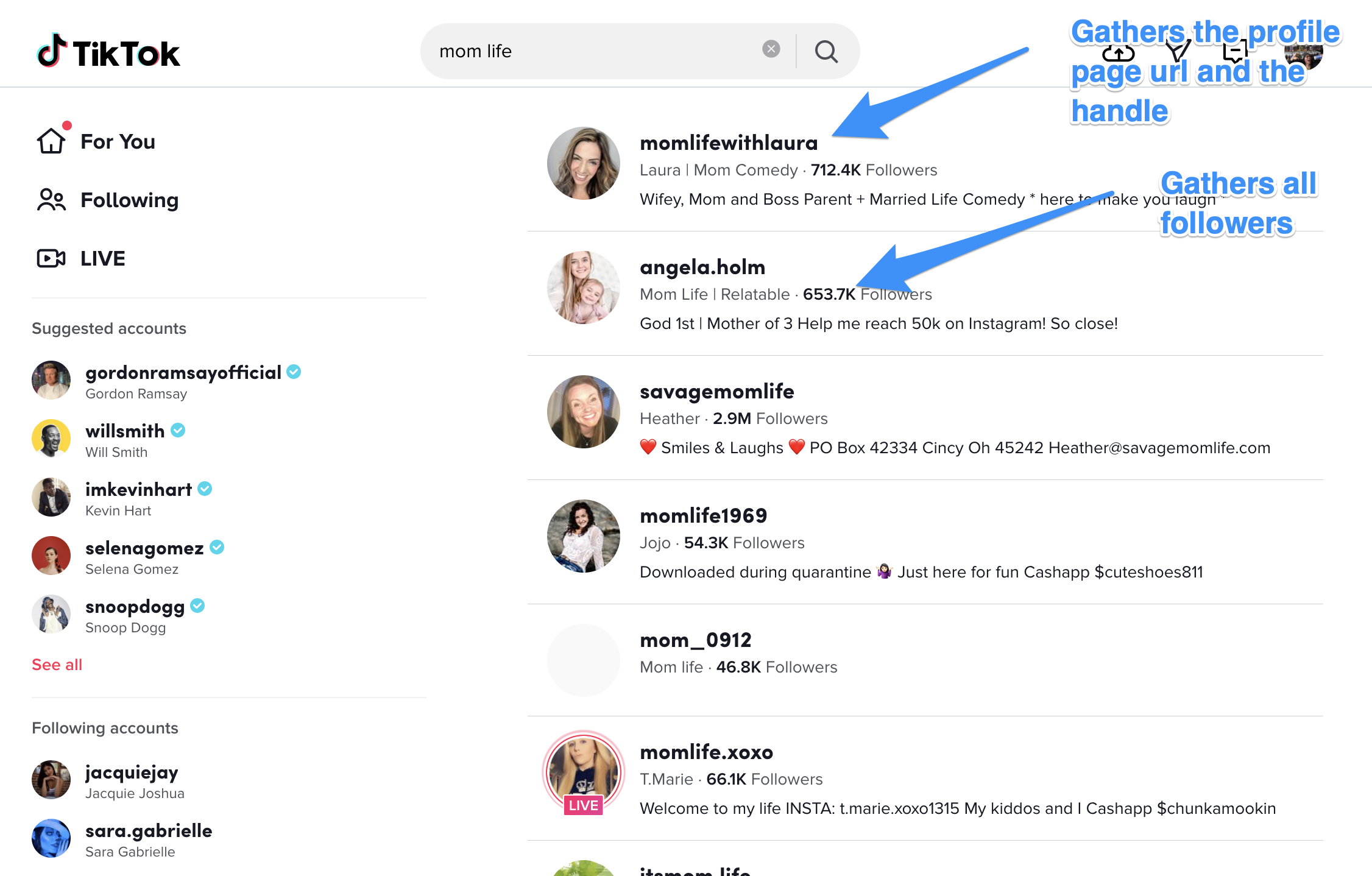Click the magnifying glass search icon
This screenshot has height=876, width=1372.
(826, 52)
